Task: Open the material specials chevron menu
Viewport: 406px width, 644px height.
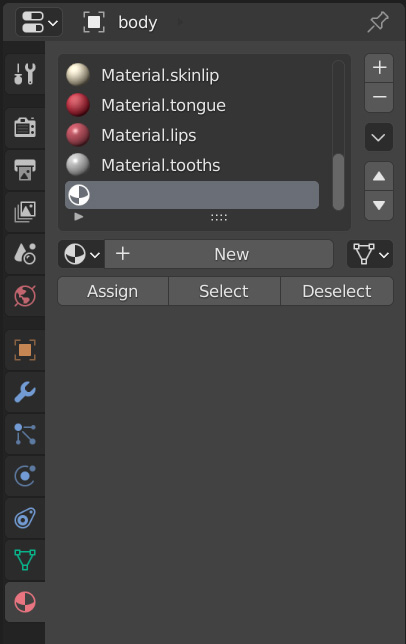Action: [x=378, y=137]
